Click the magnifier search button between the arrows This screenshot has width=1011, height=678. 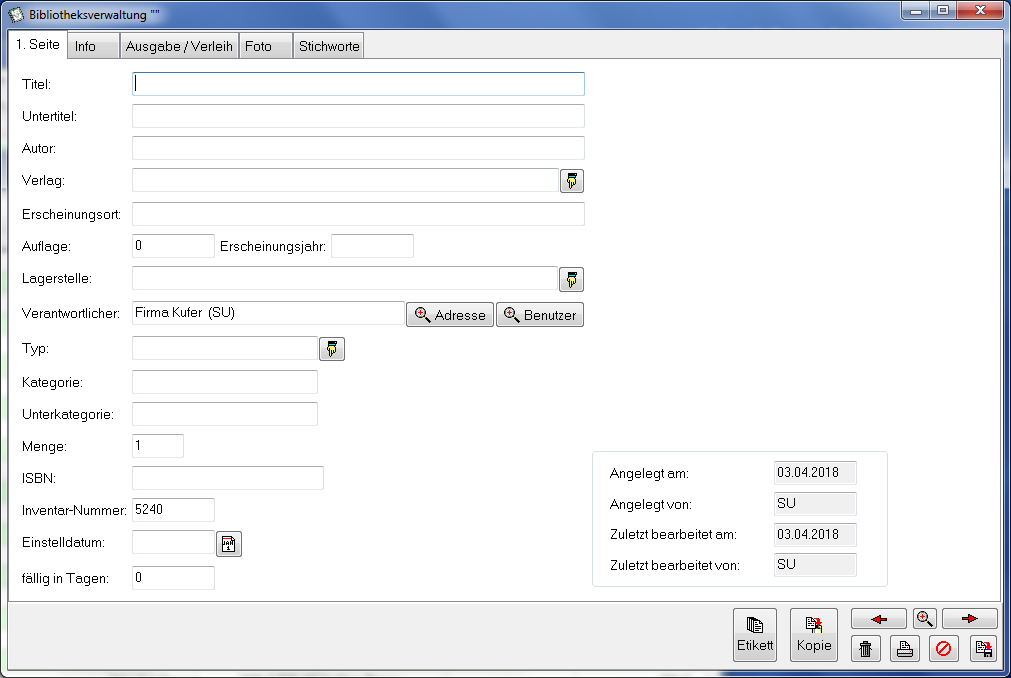[x=925, y=619]
